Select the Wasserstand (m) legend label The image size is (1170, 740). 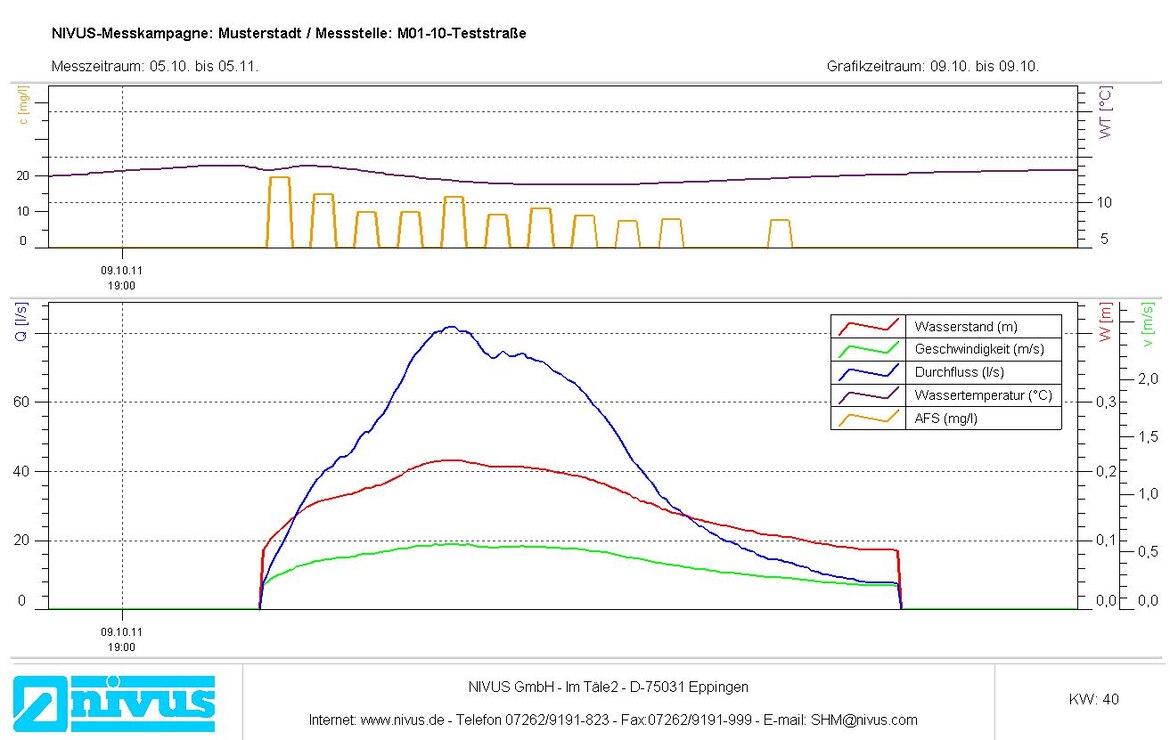click(x=967, y=326)
